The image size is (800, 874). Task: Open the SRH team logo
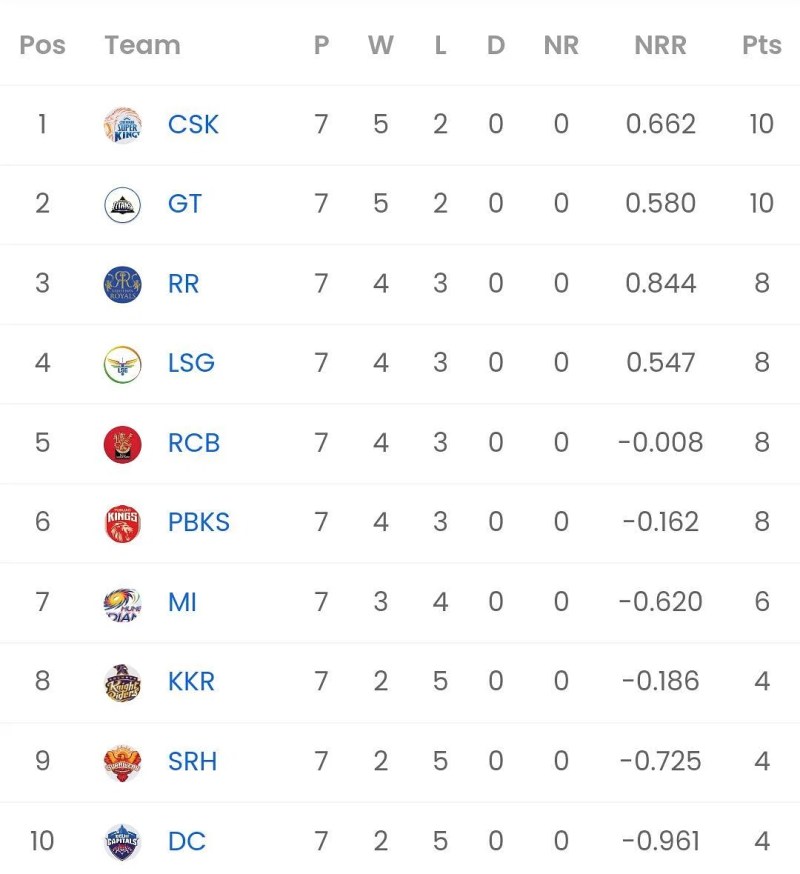[x=122, y=762]
